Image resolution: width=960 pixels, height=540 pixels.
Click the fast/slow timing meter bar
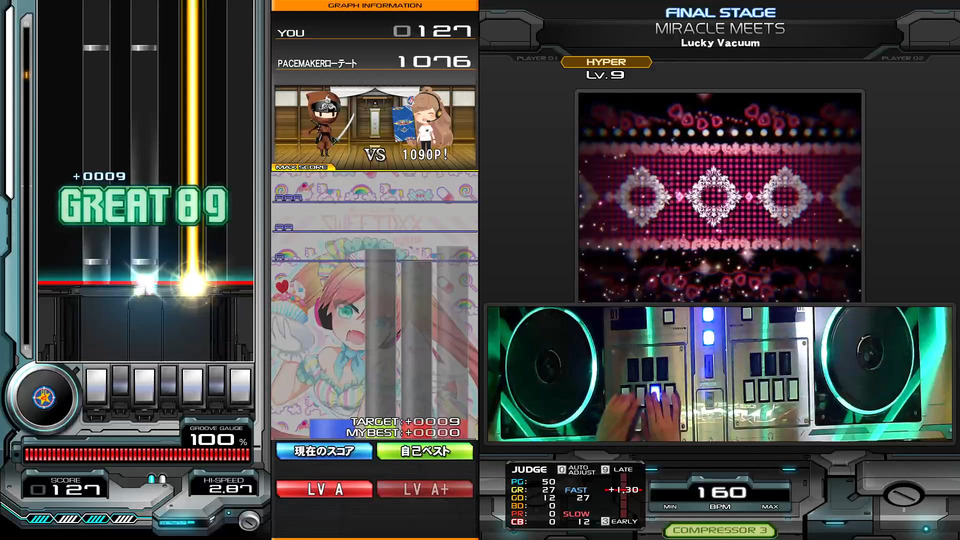[x=623, y=497]
